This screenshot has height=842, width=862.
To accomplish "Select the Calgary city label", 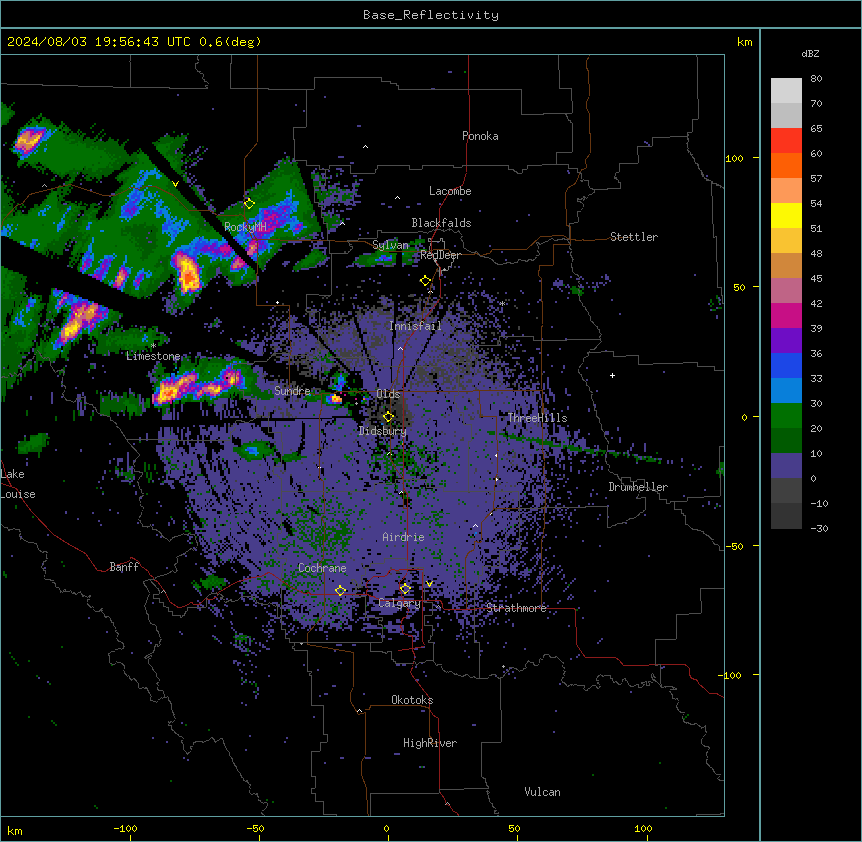I will tap(400, 603).
